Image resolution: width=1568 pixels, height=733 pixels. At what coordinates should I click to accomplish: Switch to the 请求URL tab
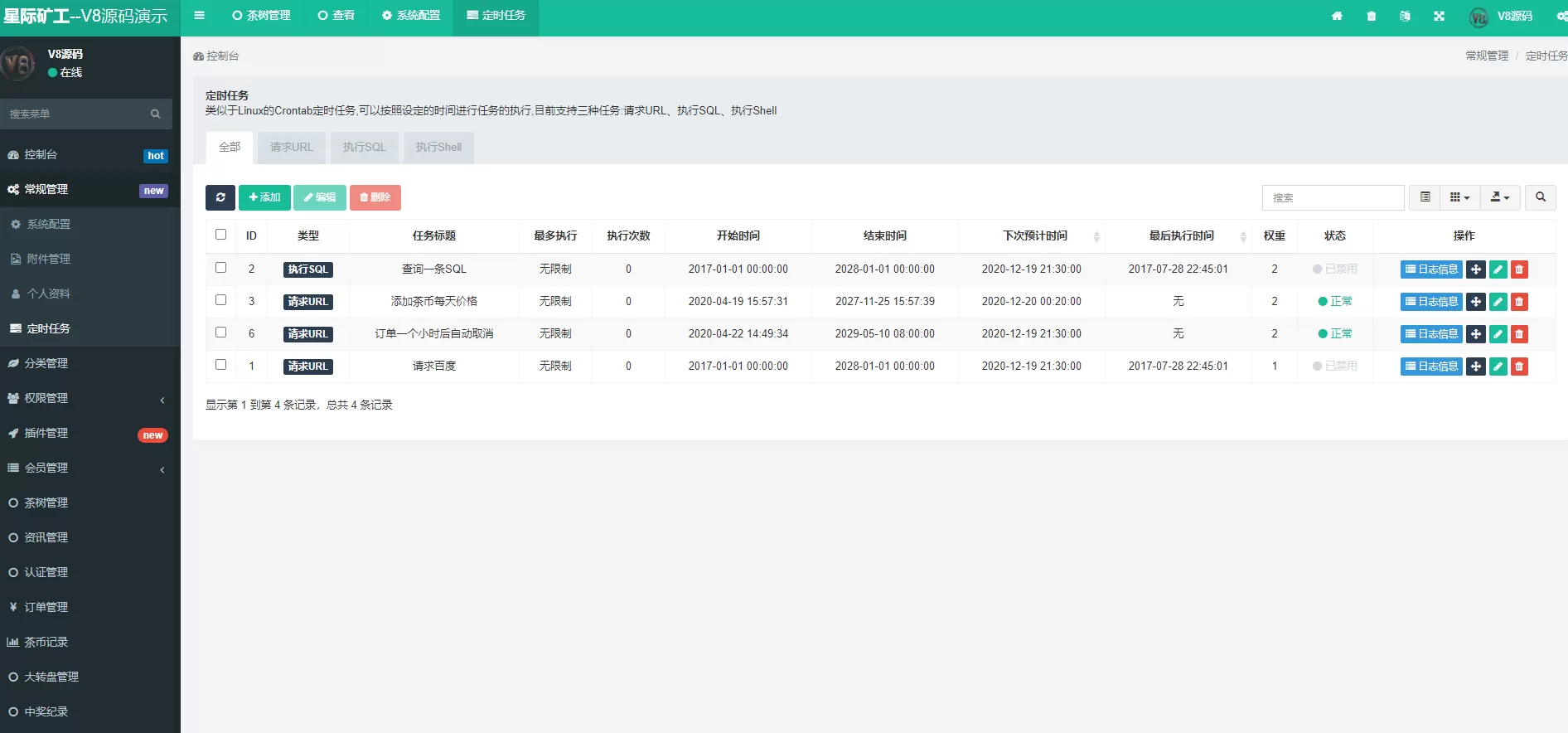click(291, 148)
